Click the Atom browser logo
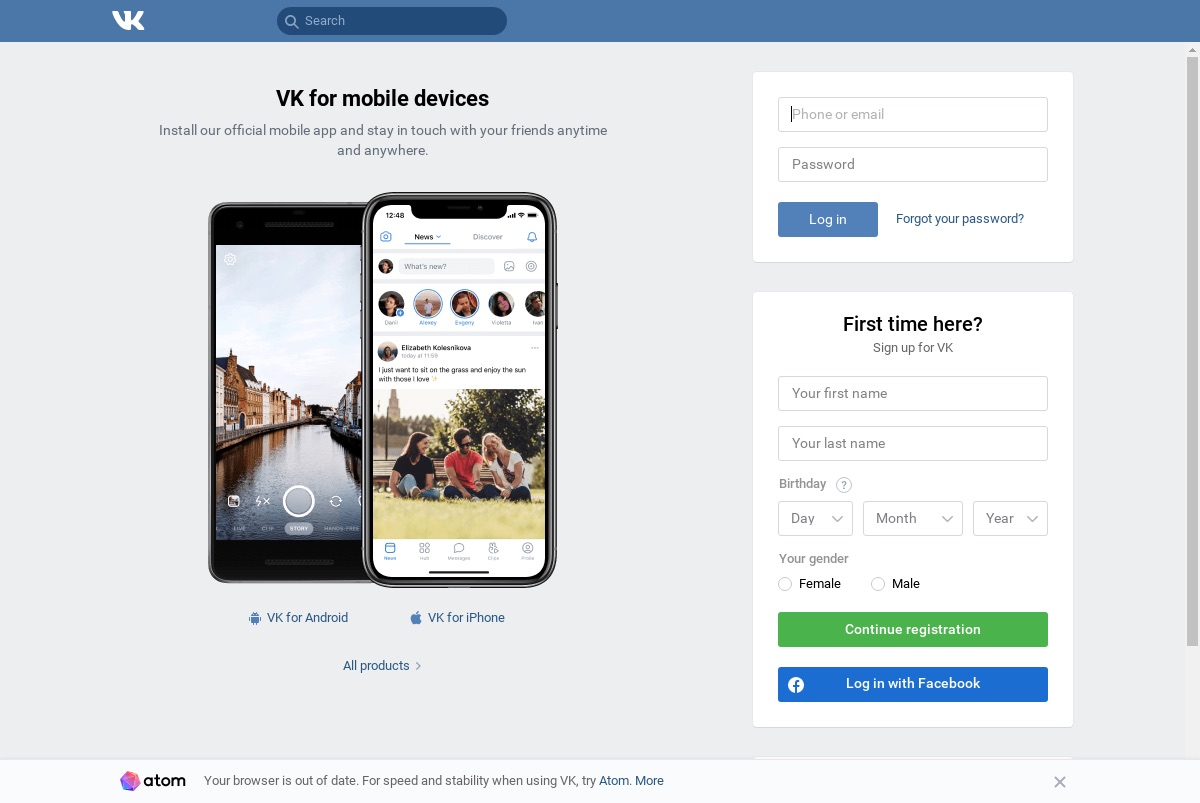Viewport: 1200px width, 803px height. [153, 781]
